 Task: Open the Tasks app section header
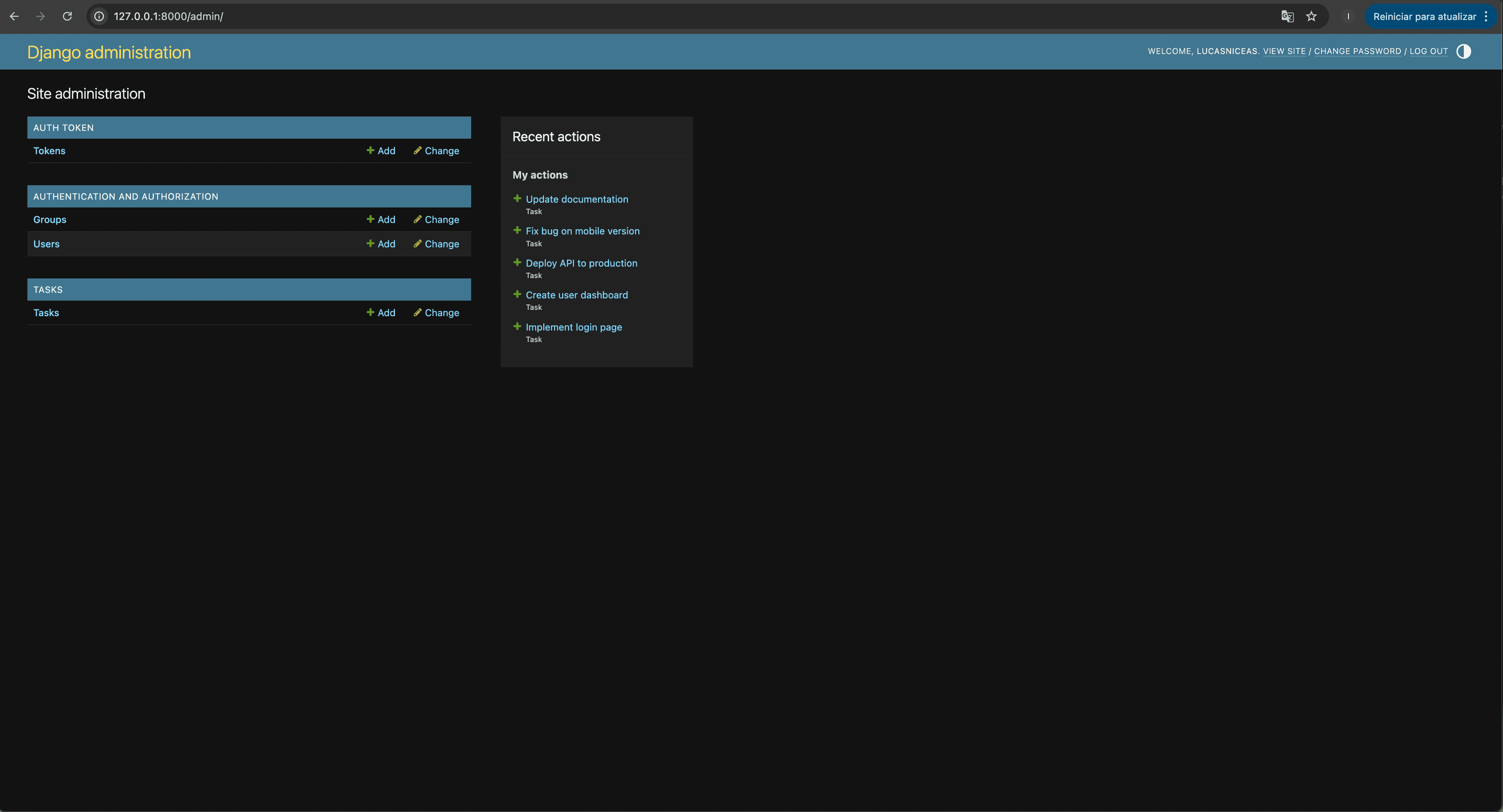[48, 290]
